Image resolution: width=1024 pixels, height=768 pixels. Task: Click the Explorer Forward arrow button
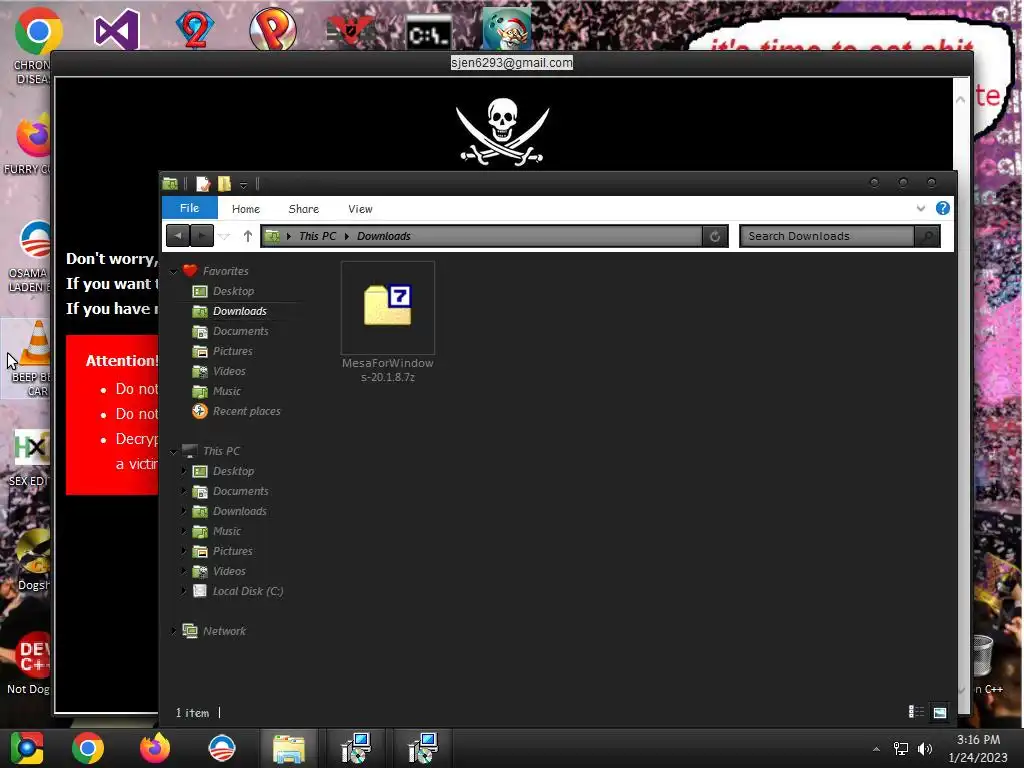pos(202,236)
